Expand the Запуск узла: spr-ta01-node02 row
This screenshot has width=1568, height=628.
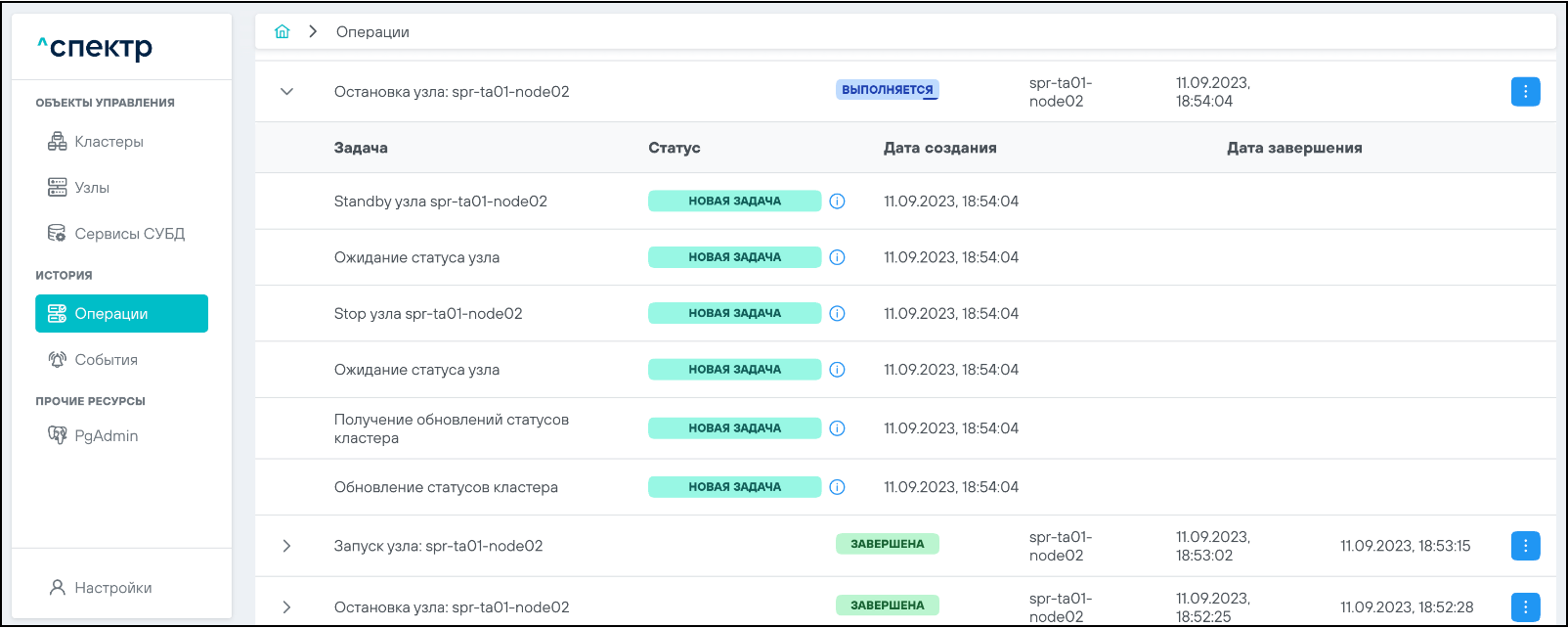click(286, 546)
